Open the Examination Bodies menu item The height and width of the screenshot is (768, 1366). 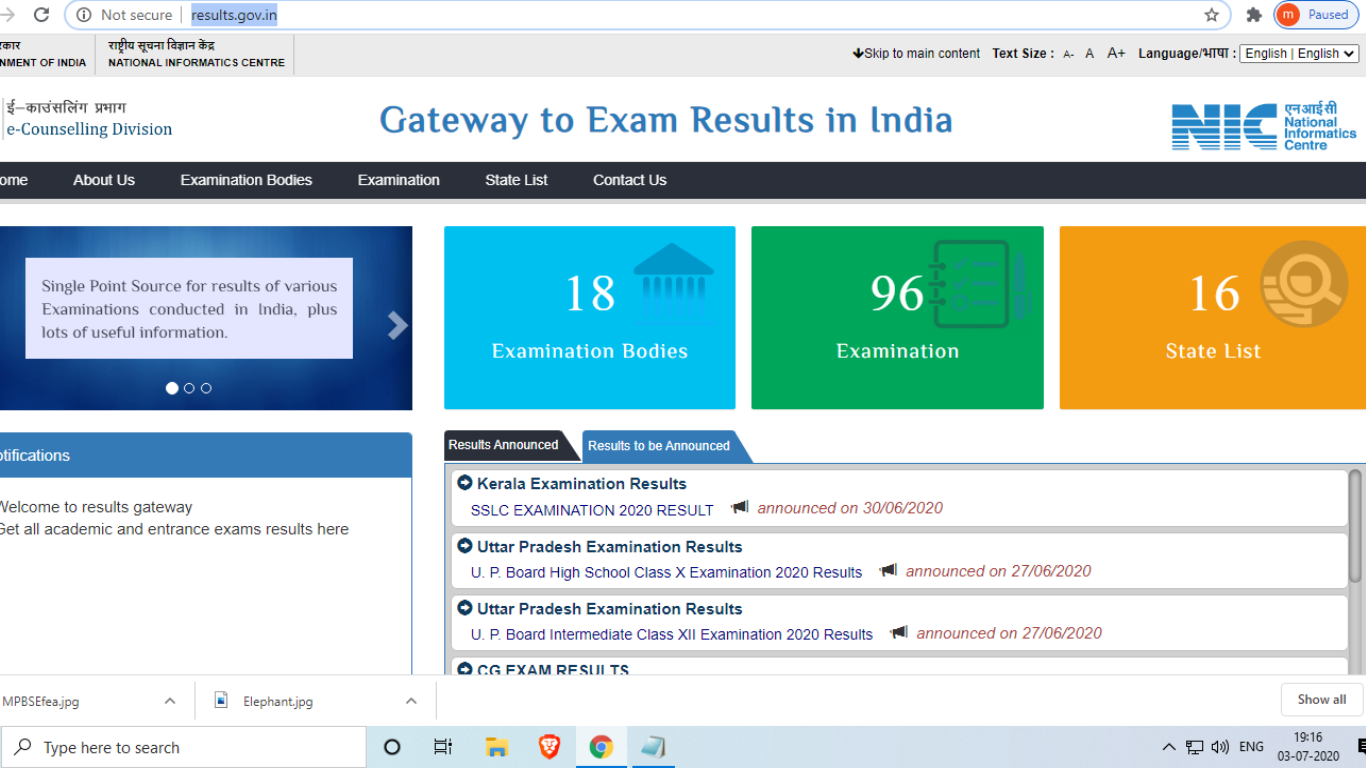(x=246, y=180)
